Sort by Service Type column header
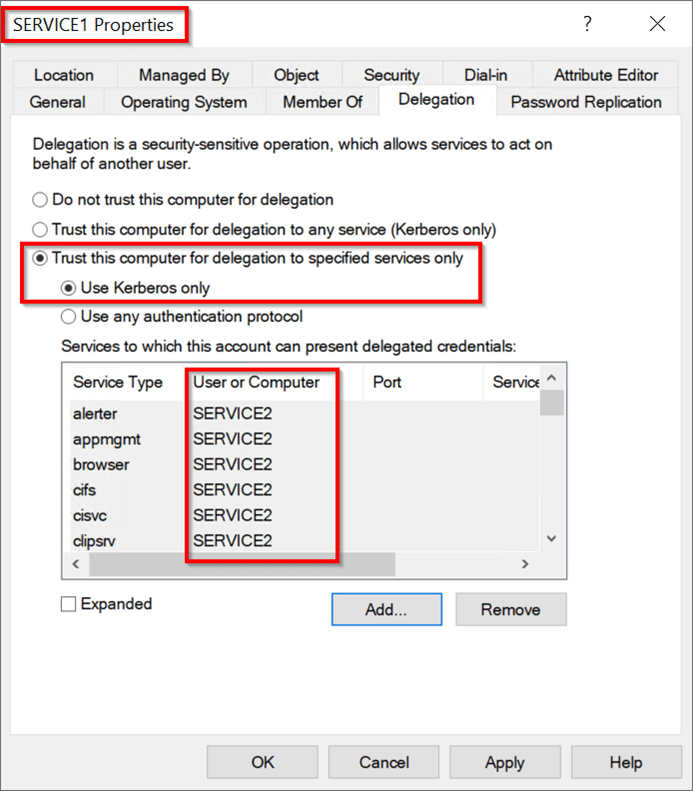693x791 pixels. (x=124, y=382)
